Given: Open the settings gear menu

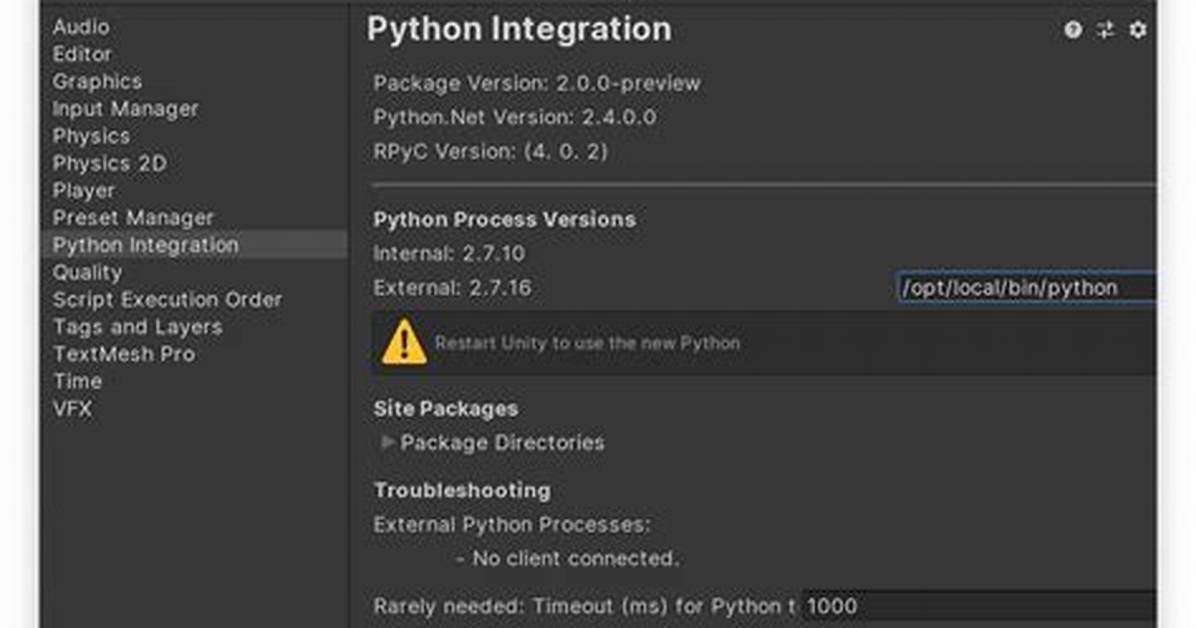Looking at the screenshot, I should tap(1137, 30).
